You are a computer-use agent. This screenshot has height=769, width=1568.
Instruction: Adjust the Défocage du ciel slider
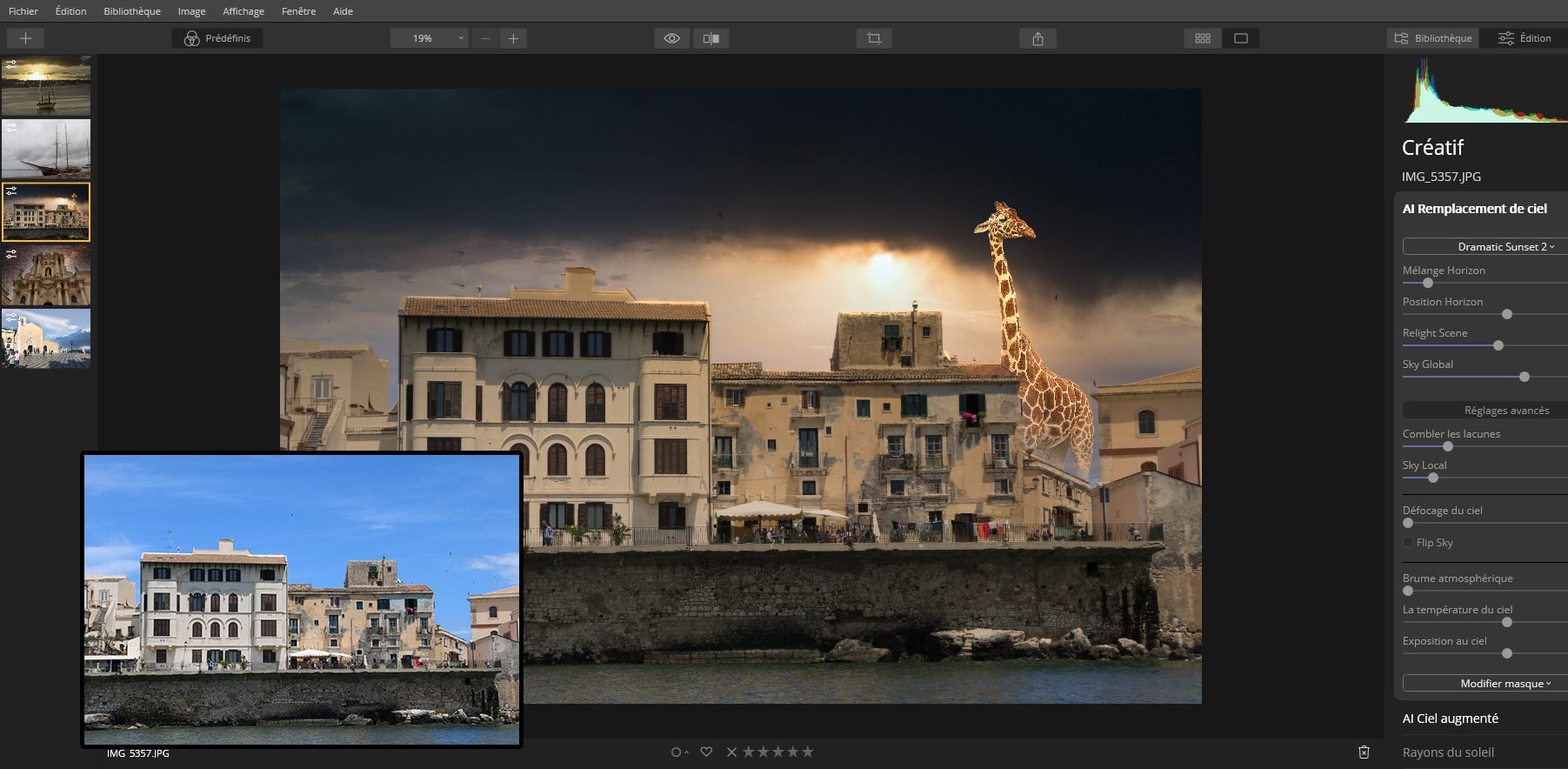[1408, 523]
